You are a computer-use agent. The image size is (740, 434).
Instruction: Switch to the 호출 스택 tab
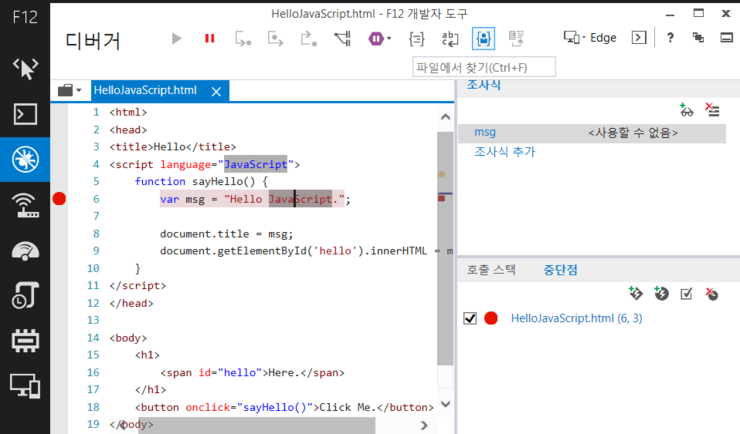pyautogui.click(x=491, y=270)
